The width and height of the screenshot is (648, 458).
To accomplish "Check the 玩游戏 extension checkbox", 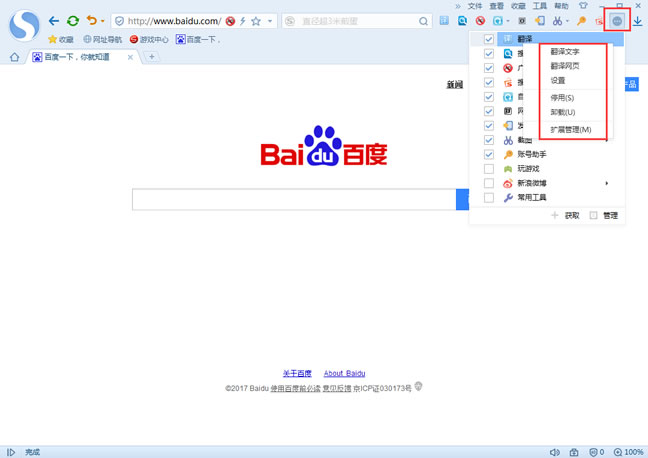I will (488, 169).
